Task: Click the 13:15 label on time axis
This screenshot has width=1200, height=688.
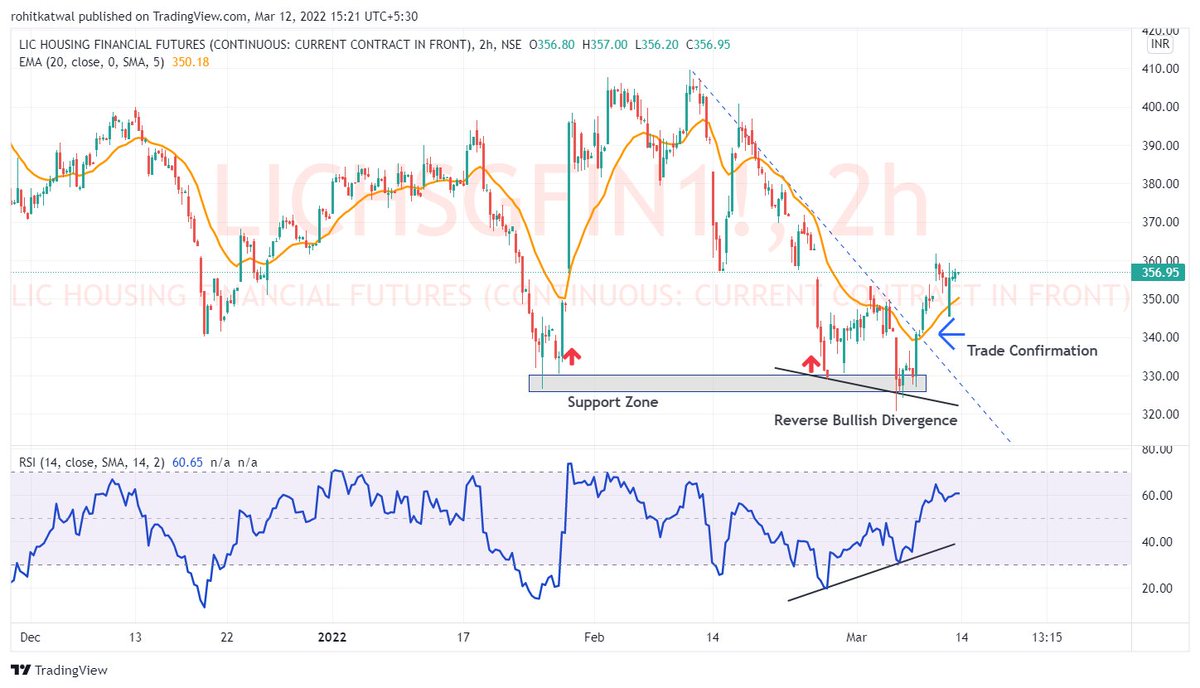Action: pos(1046,637)
